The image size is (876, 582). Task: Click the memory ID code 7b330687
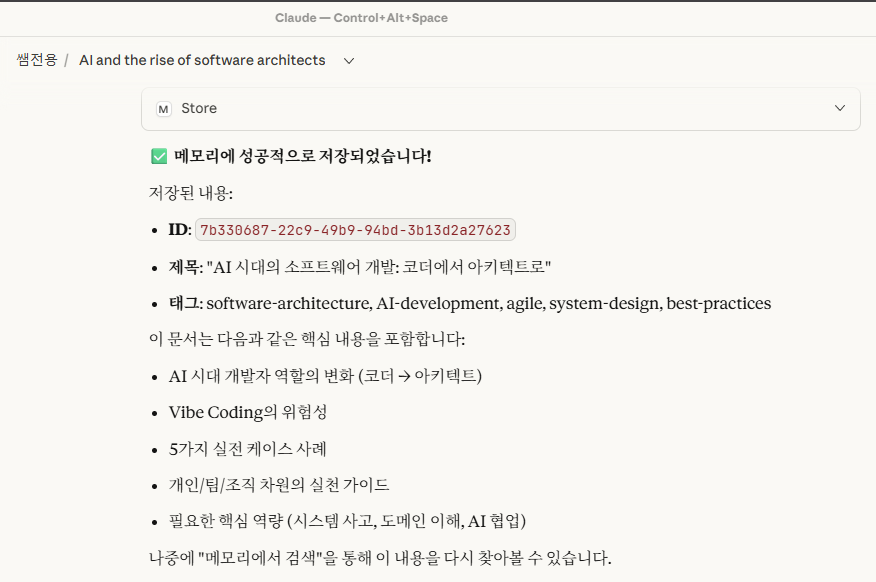tap(355, 230)
